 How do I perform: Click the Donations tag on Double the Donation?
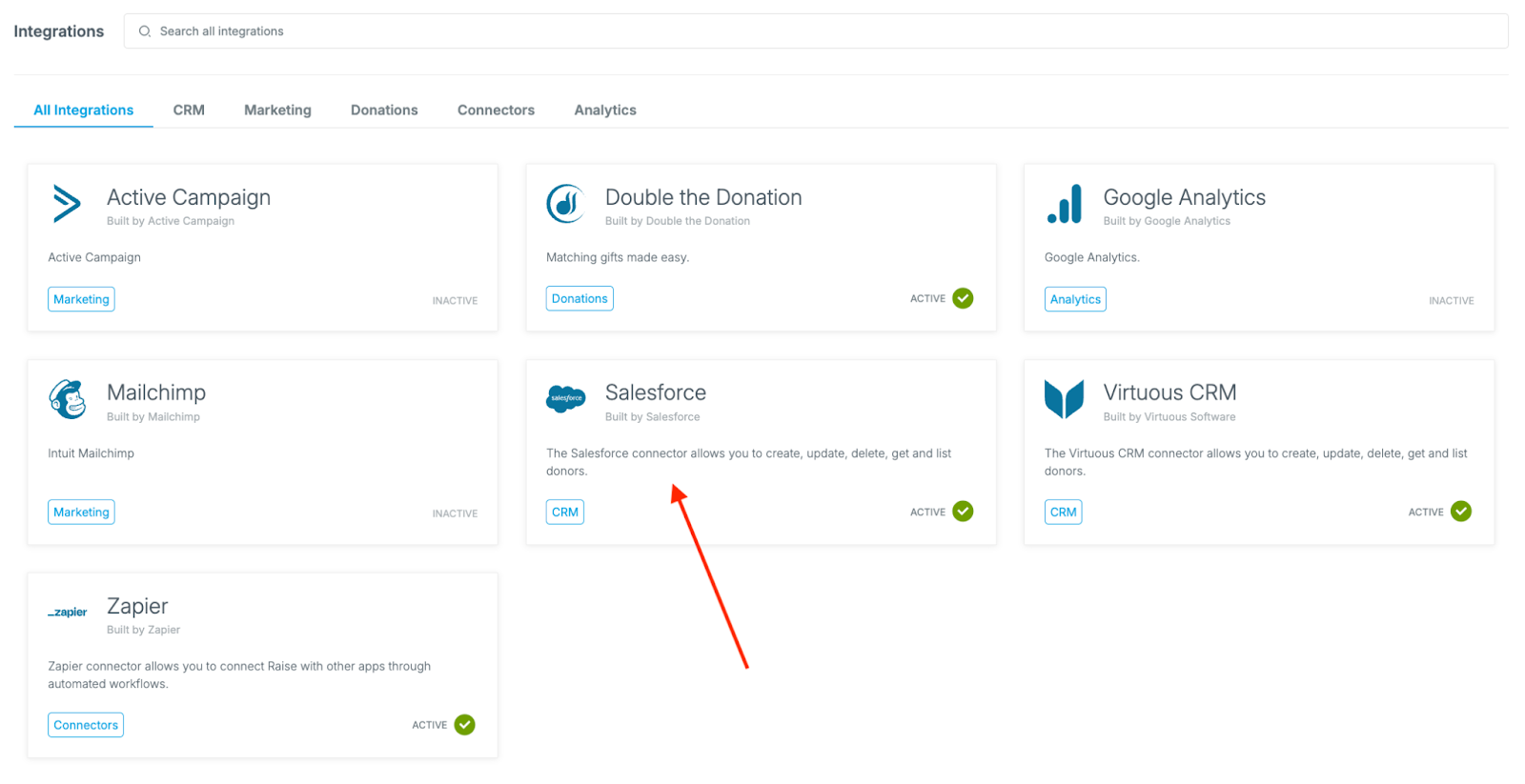tap(579, 298)
